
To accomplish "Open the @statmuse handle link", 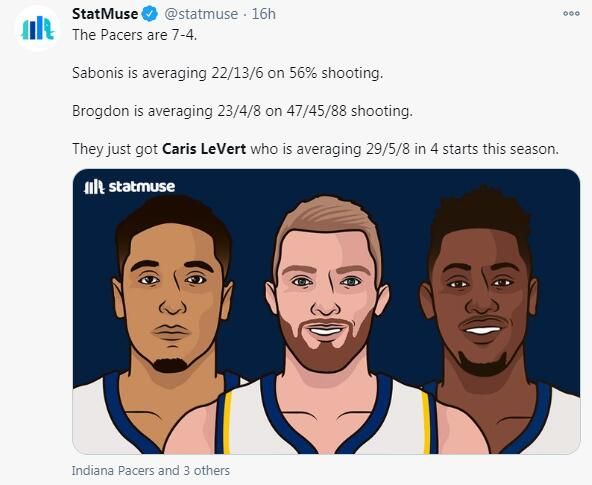I will tap(200, 14).
